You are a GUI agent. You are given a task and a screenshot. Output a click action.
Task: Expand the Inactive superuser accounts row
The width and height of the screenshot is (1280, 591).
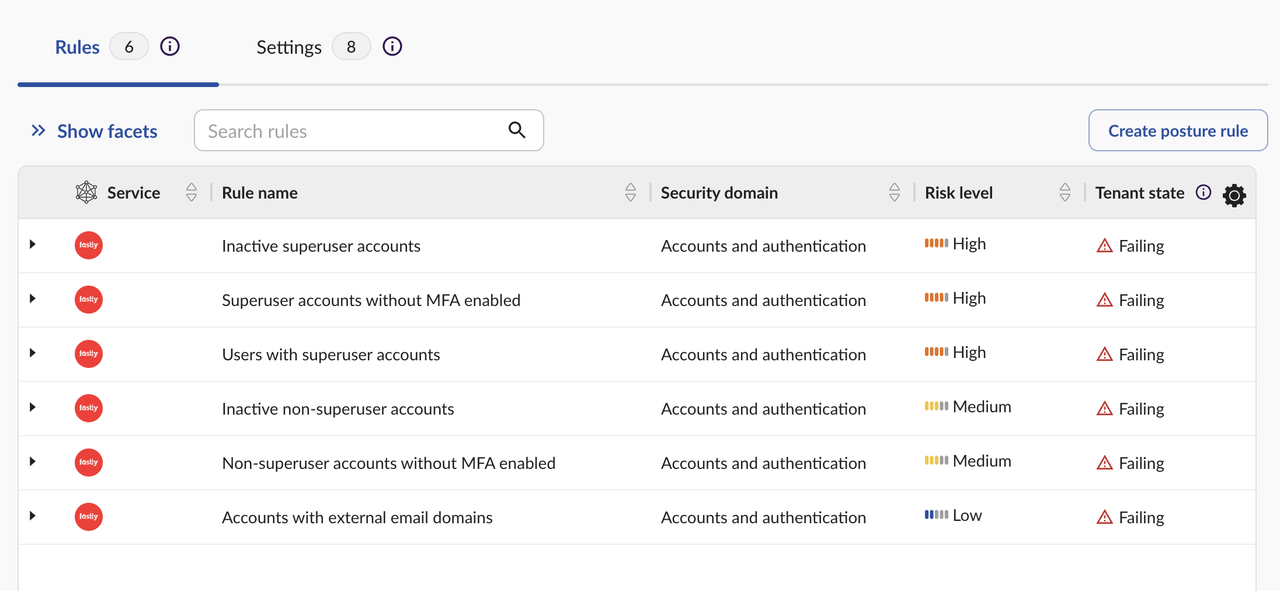point(33,245)
